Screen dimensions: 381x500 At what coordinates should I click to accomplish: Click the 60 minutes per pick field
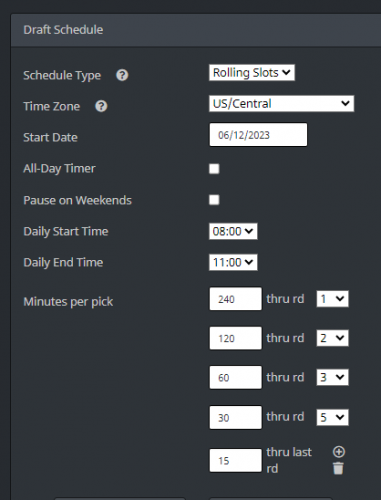click(236, 377)
